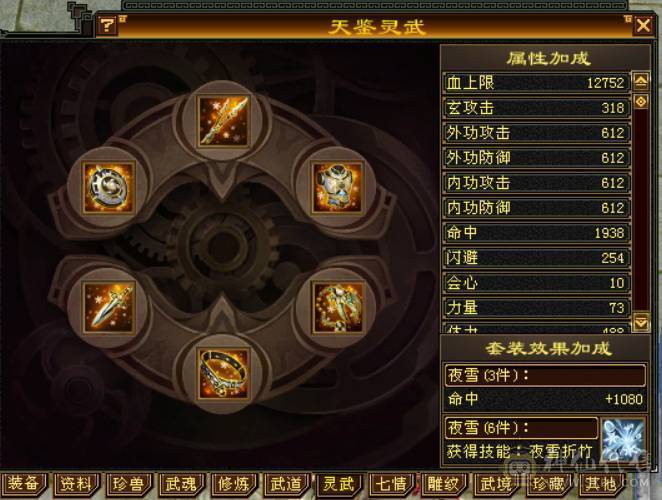The width and height of the screenshot is (662, 500).
Task: Click the round shield equipment icon
Action: tap(109, 188)
